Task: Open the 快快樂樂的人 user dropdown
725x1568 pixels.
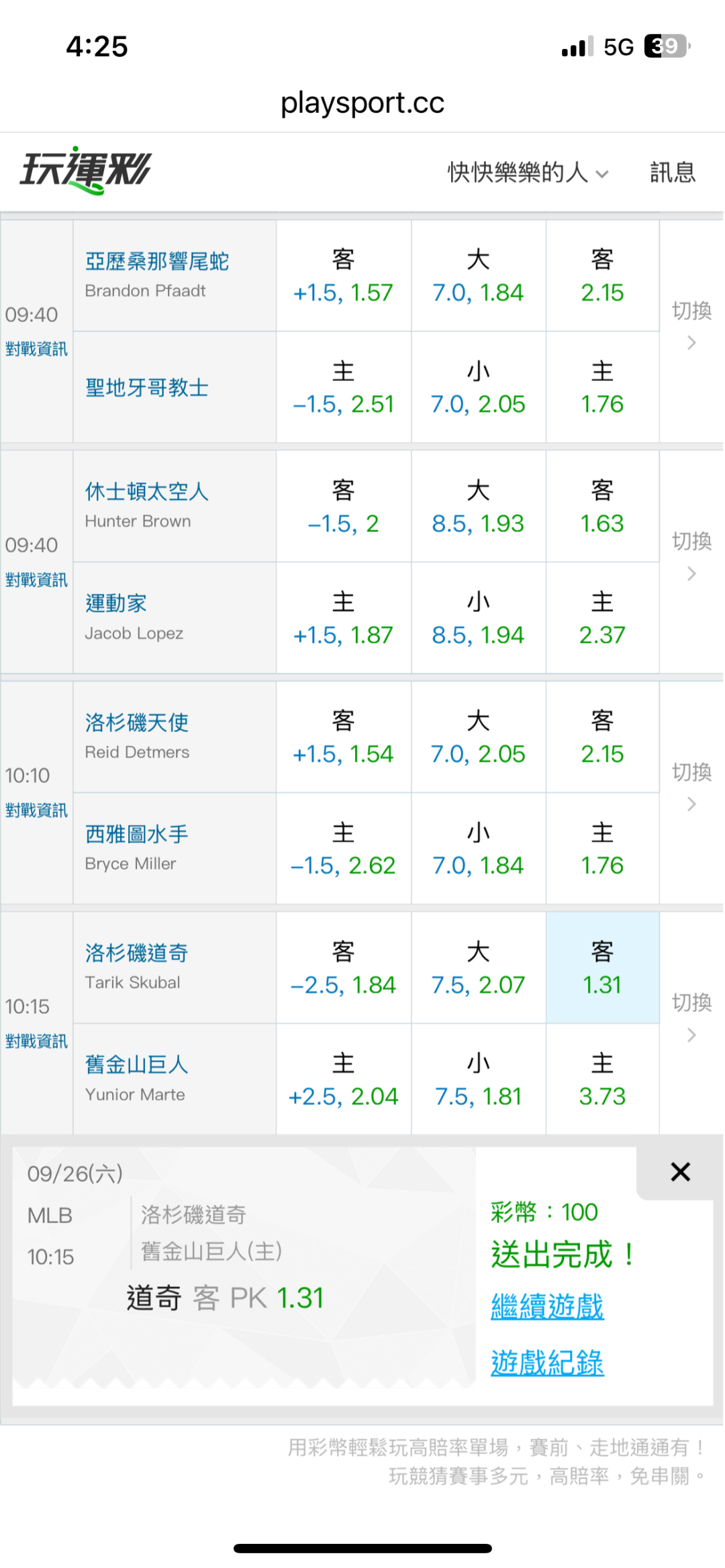Action: (x=528, y=172)
